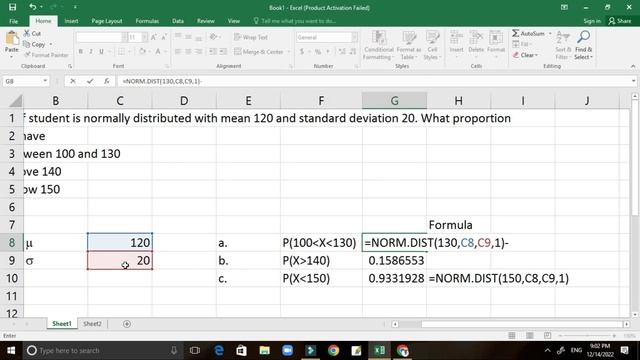Select row 8 header
640x360 pixels.
(x=11, y=242)
